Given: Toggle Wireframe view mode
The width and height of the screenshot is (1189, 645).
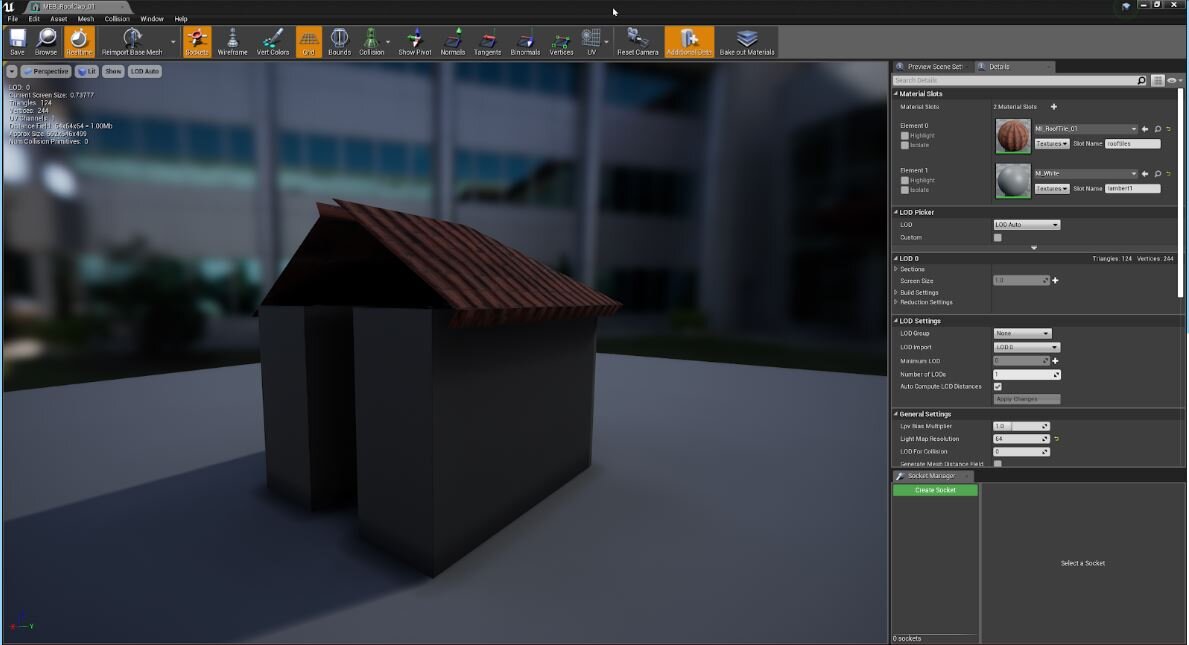Looking at the screenshot, I should click(232, 42).
